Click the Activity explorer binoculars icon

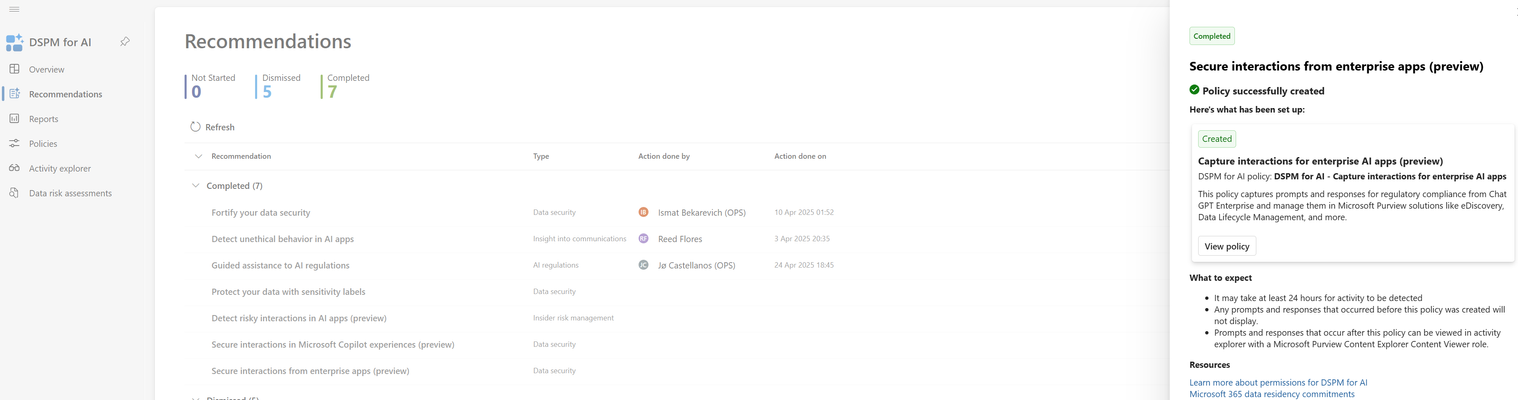point(14,168)
